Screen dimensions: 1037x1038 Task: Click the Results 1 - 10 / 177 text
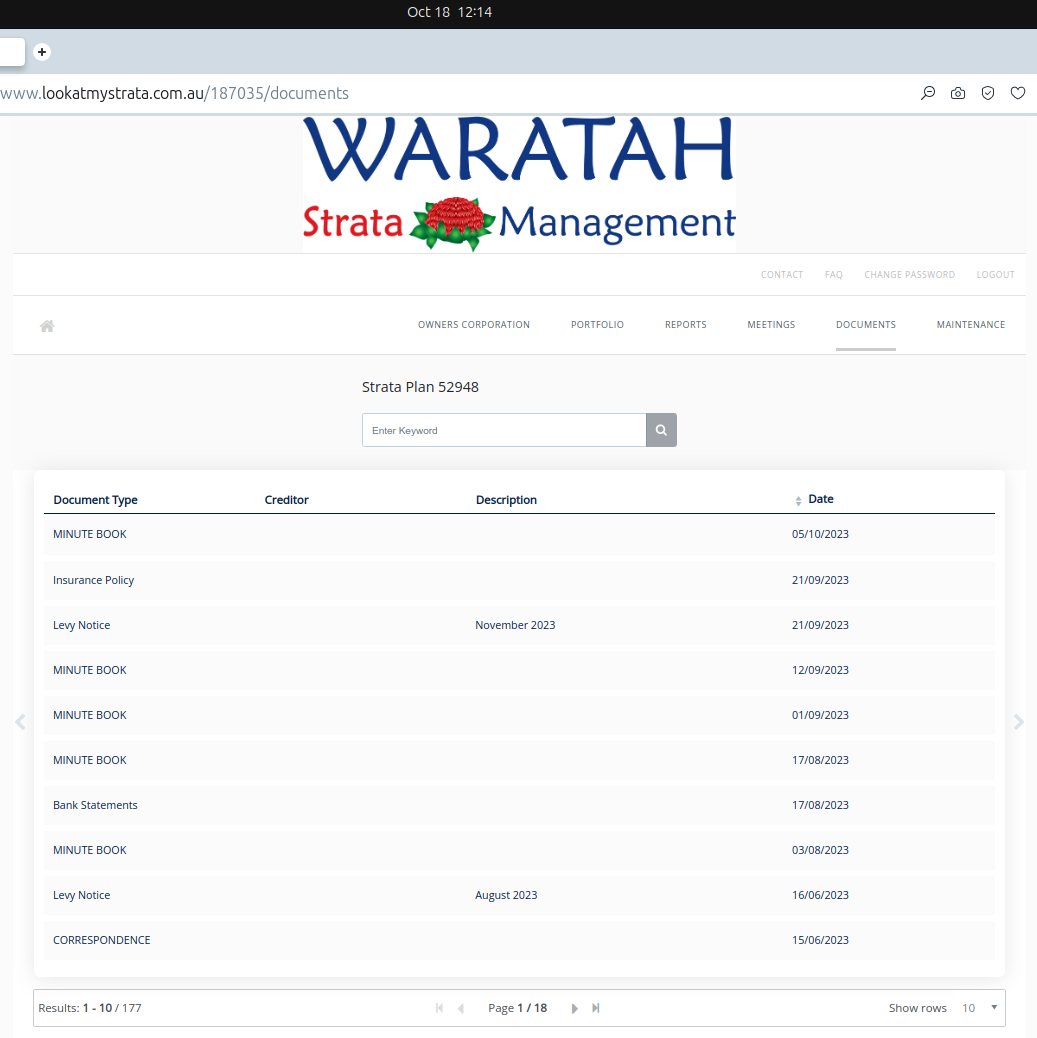[89, 1008]
